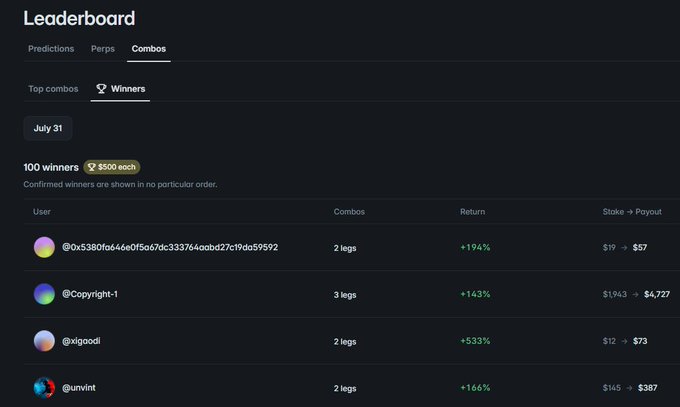The width and height of the screenshot is (680, 407).
Task: Click 2 legs in the @xigaodi row
Action: (x=345, y=342)
